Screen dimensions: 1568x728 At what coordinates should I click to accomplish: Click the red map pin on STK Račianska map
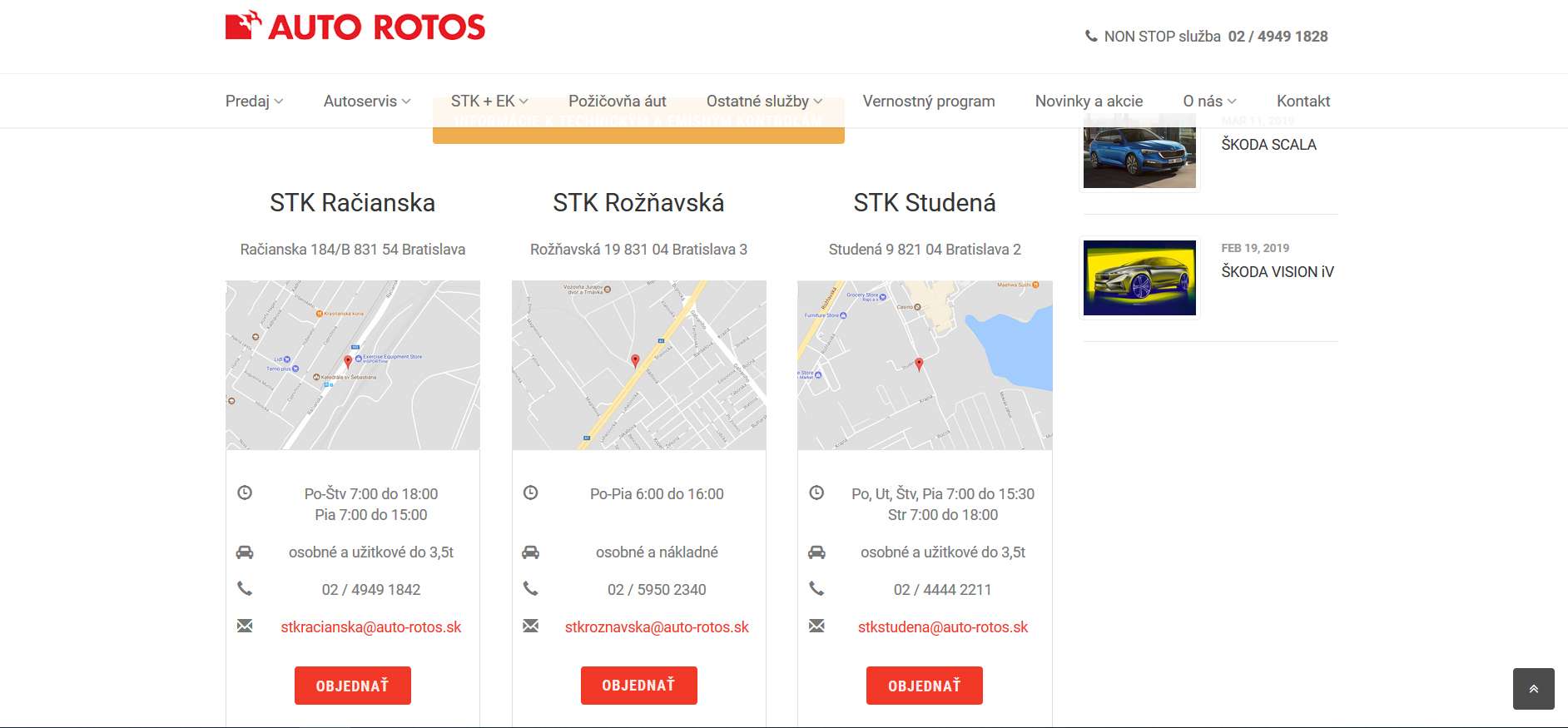click(x=348, y=361)
